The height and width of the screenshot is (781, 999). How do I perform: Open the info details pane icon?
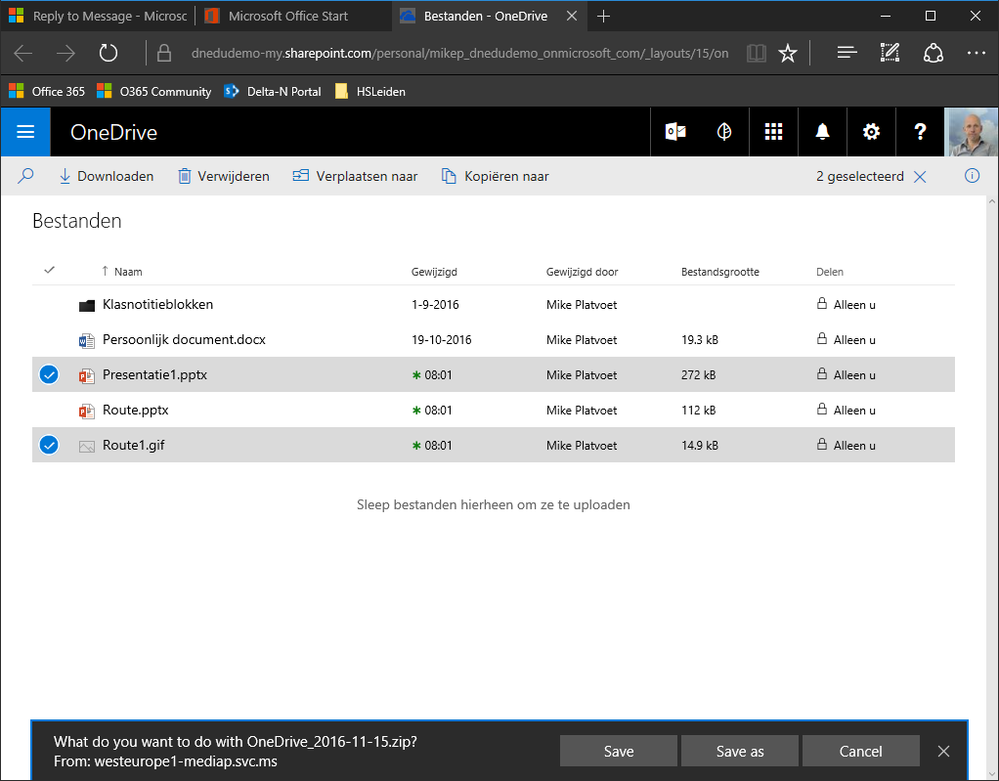click(x=971, y=176)
